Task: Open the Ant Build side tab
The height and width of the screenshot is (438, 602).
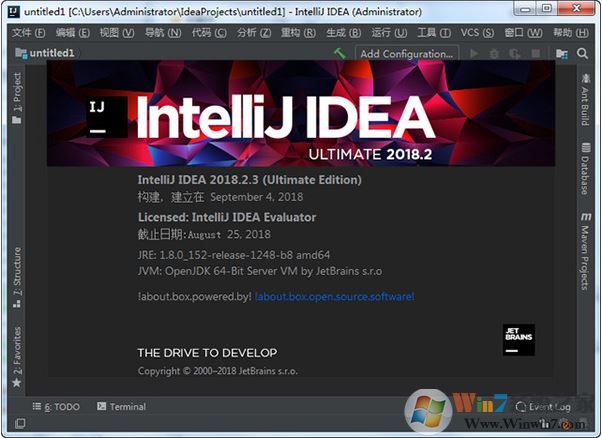Action: pos(585,99)
